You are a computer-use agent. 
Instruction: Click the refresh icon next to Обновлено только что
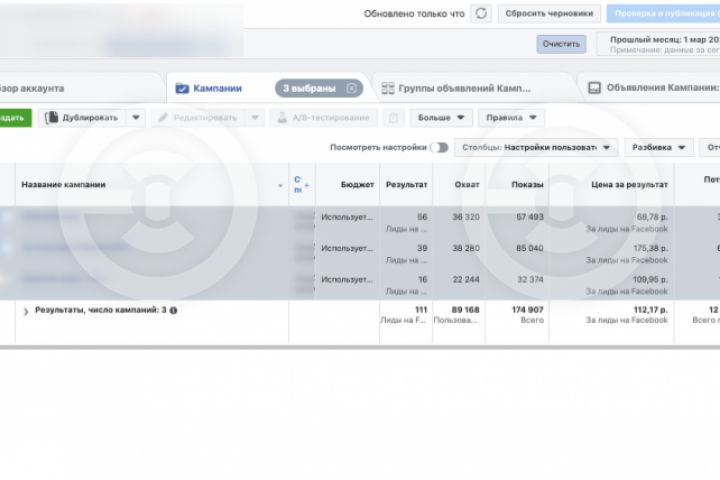(481, 14)
